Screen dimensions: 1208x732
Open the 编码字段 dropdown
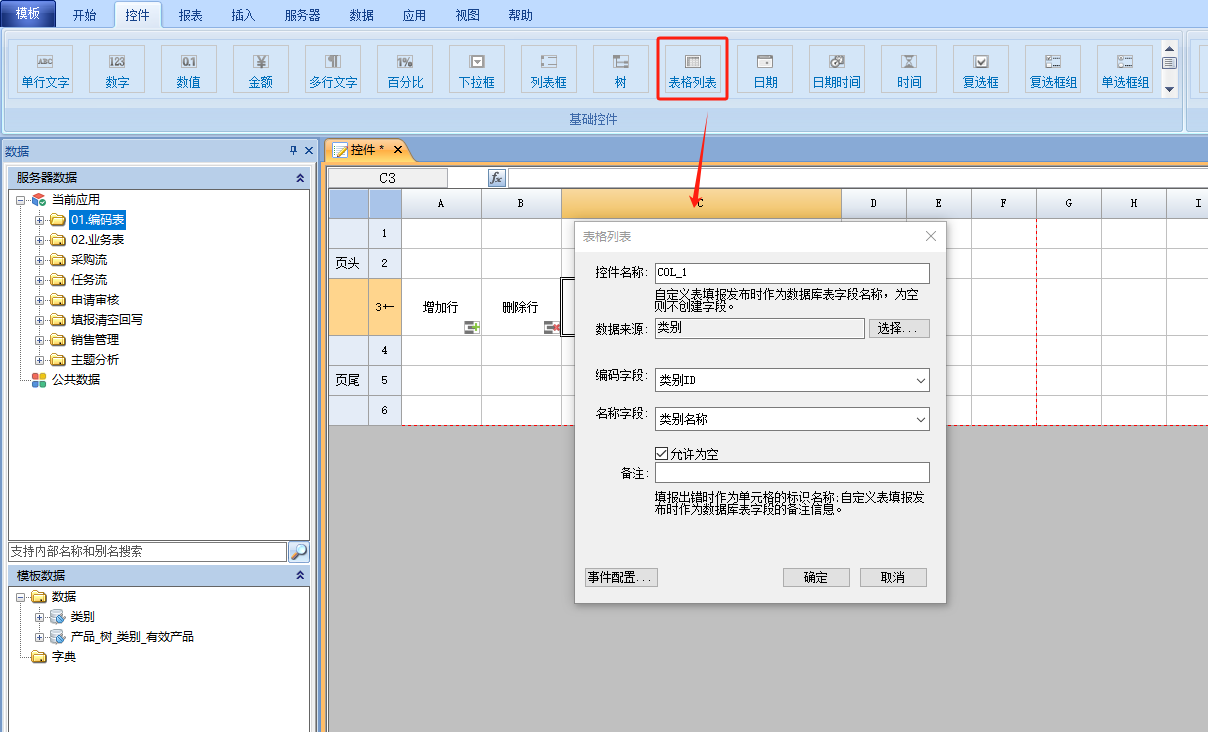[920, 381]
